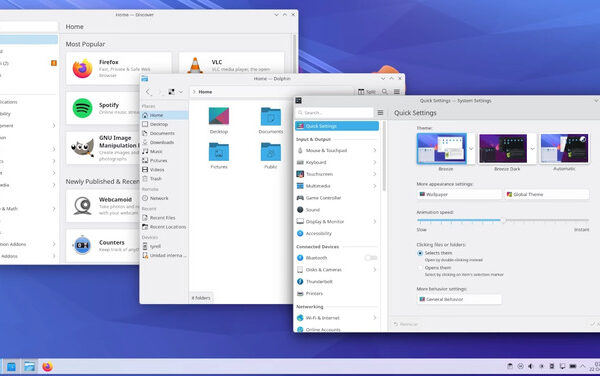600x376 pixels.
Task: Click the Wallpaper button
Action: coord(459,194)
